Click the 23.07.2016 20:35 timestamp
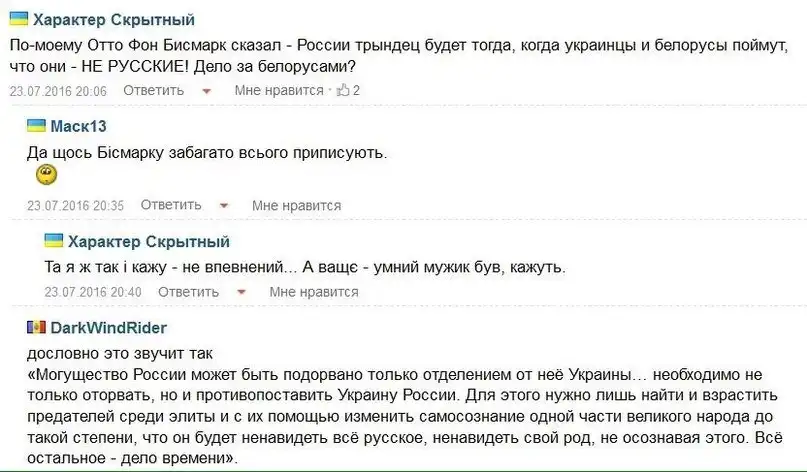 pyautogui.click(x=75, y=205)
